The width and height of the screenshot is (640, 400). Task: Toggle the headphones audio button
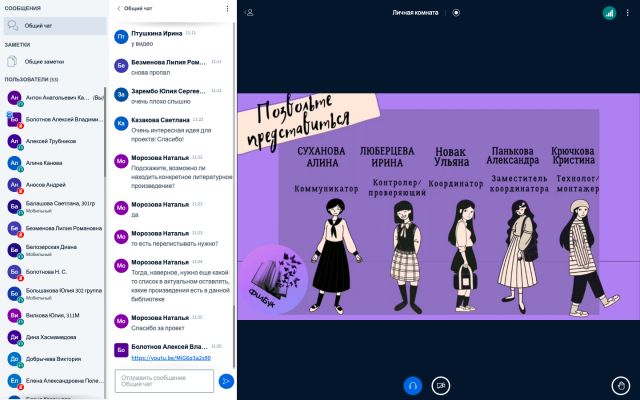coord(413,385)
